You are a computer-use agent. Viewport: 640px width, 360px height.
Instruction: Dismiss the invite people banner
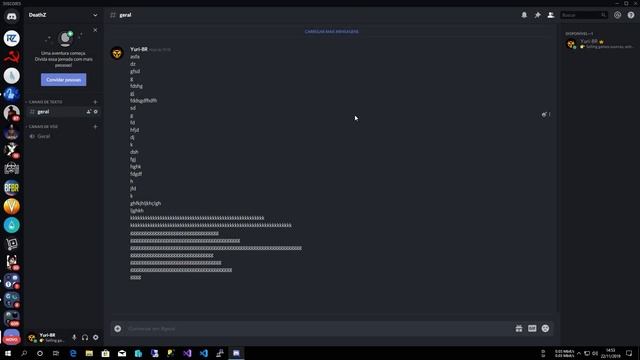[95, 30]
